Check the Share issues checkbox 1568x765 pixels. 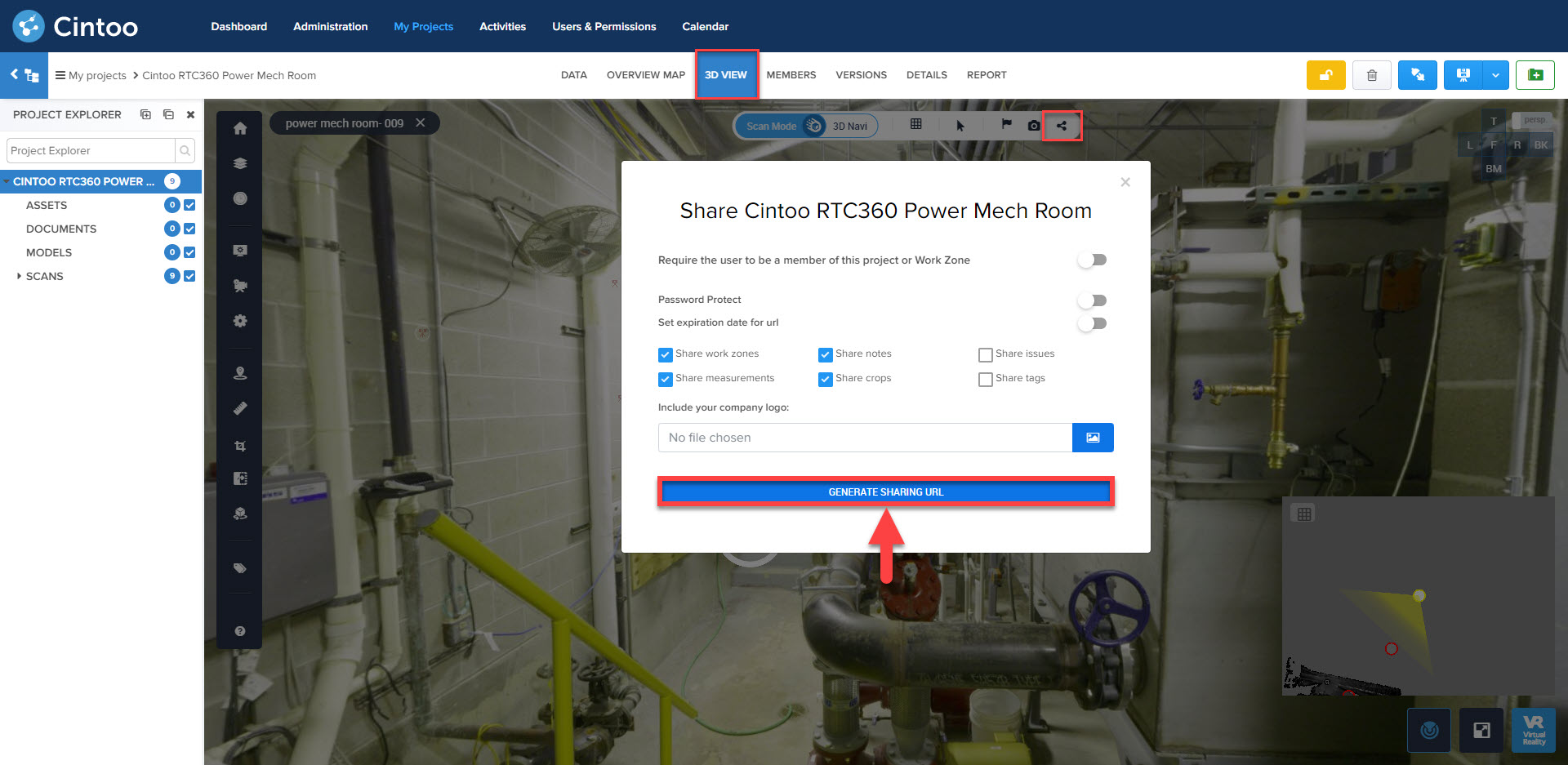[x=986, y=355]
